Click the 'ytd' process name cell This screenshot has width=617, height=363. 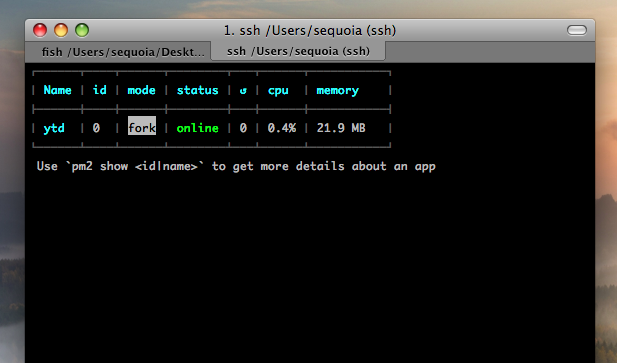pos(54,128)
